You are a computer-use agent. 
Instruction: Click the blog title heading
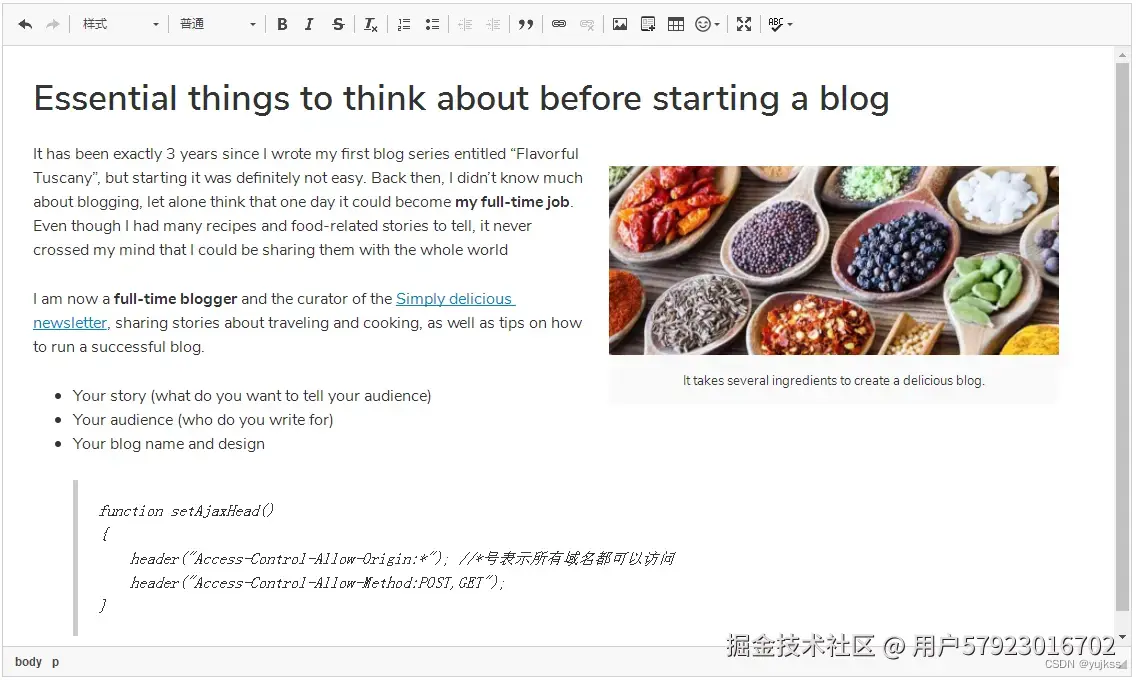pos(462,98)
